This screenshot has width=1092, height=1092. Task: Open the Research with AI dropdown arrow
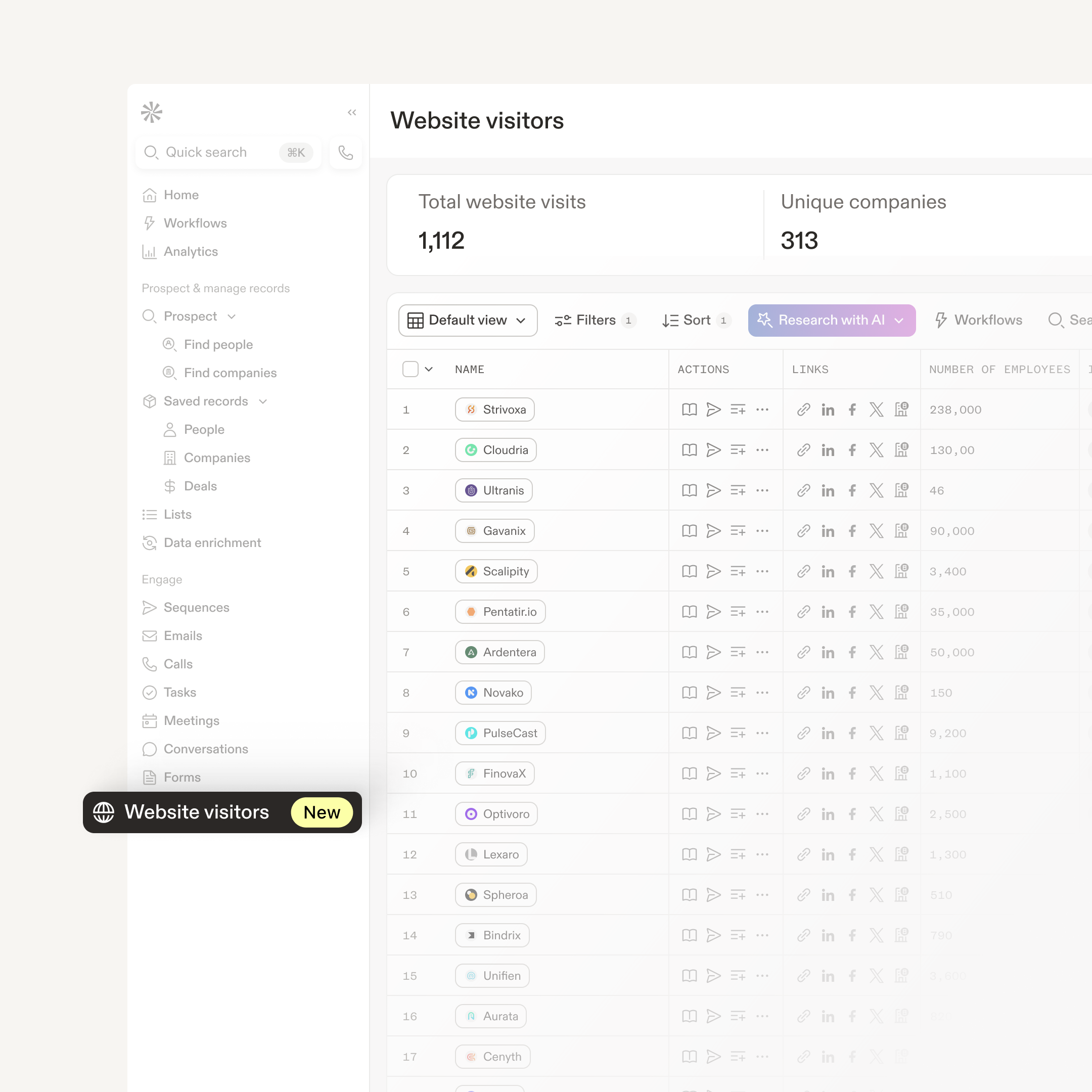click(x=899, y=320)
